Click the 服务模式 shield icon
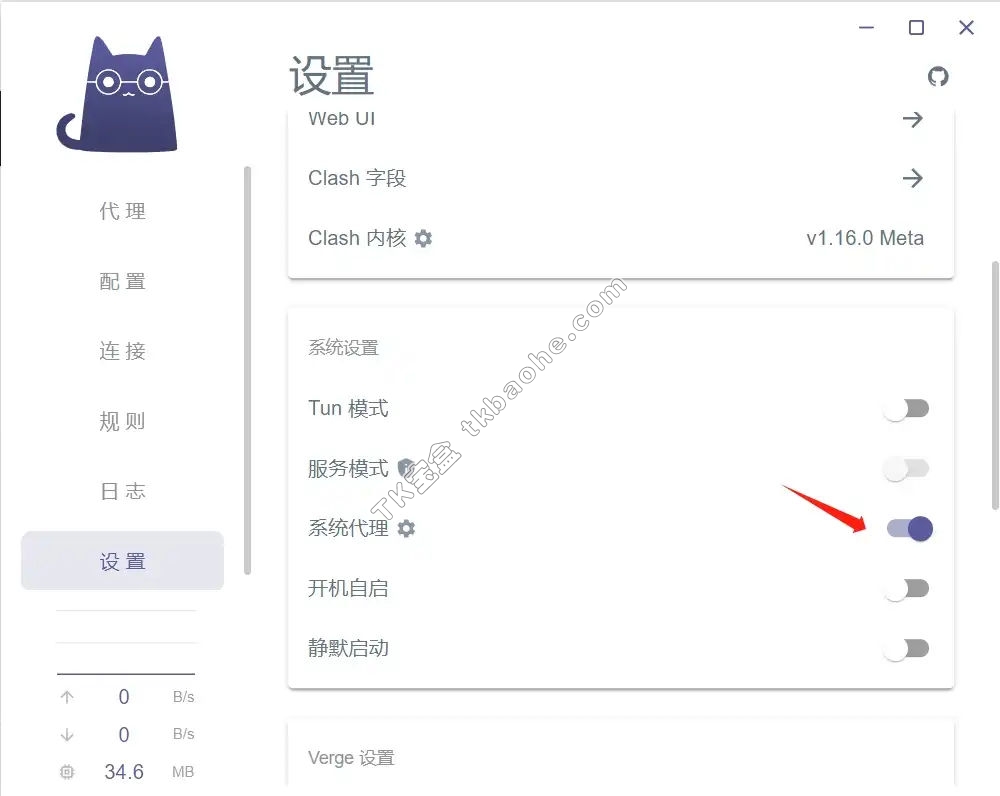Image resolution: width=1000 pixels, height=796 pixels. (406, 468)
